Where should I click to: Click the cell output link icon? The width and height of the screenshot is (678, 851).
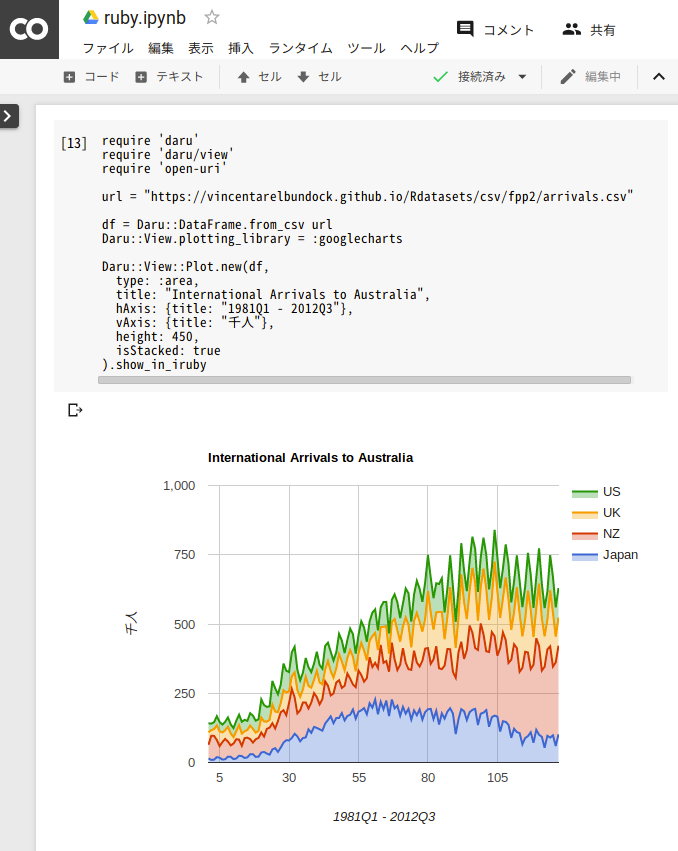(x=75, y=409)
